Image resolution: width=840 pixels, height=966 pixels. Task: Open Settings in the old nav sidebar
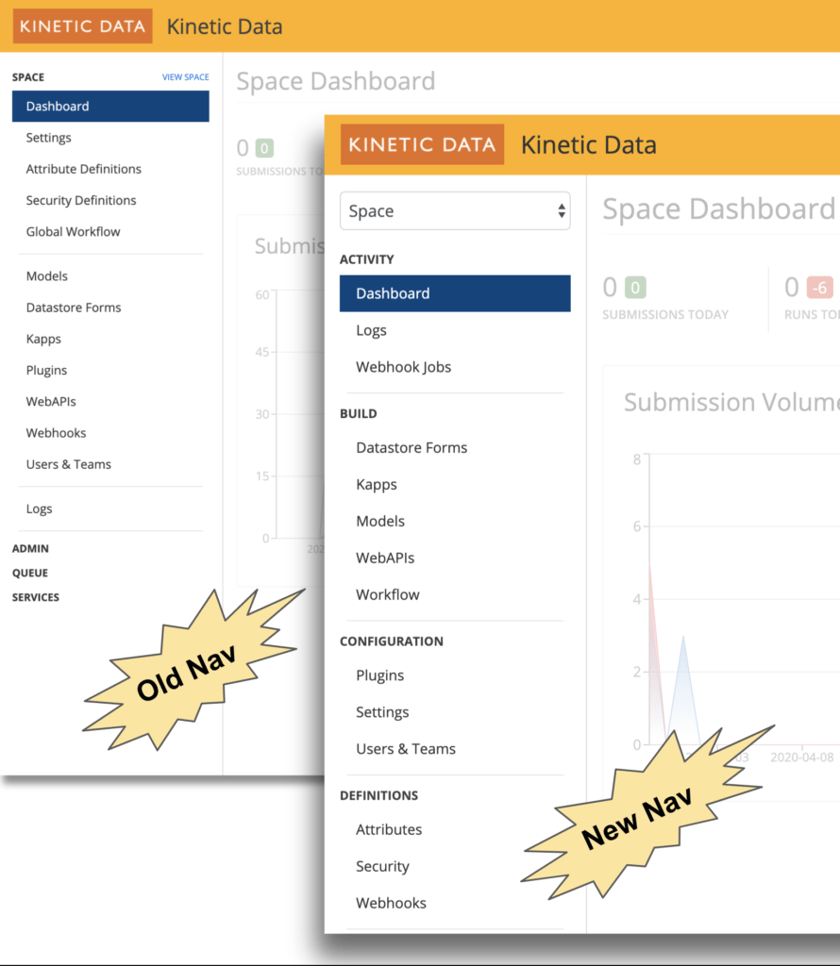tap(49, 137)
